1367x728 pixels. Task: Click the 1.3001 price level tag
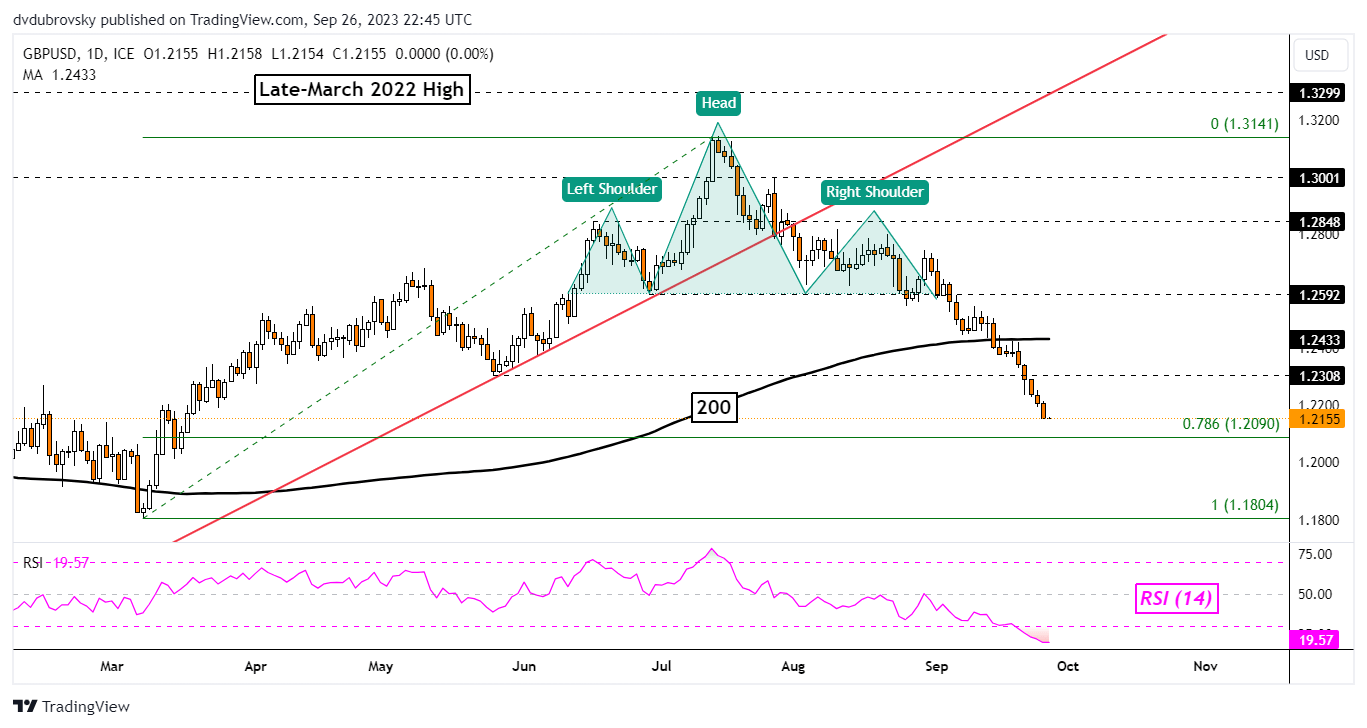pyautogui.click(x=1317, y=177)
